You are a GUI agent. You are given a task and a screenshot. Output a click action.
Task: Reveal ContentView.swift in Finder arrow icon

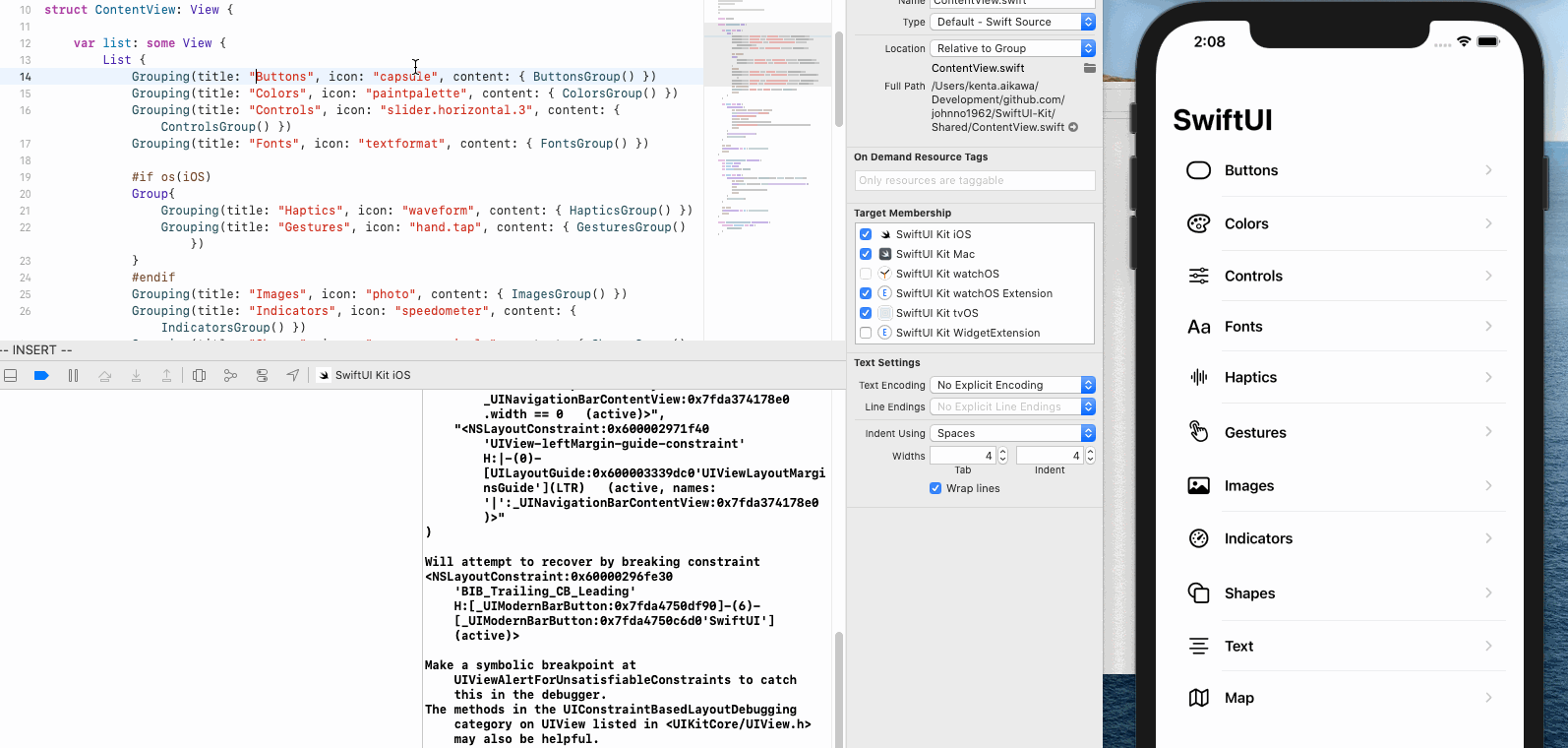click(x=1073, y=127)
